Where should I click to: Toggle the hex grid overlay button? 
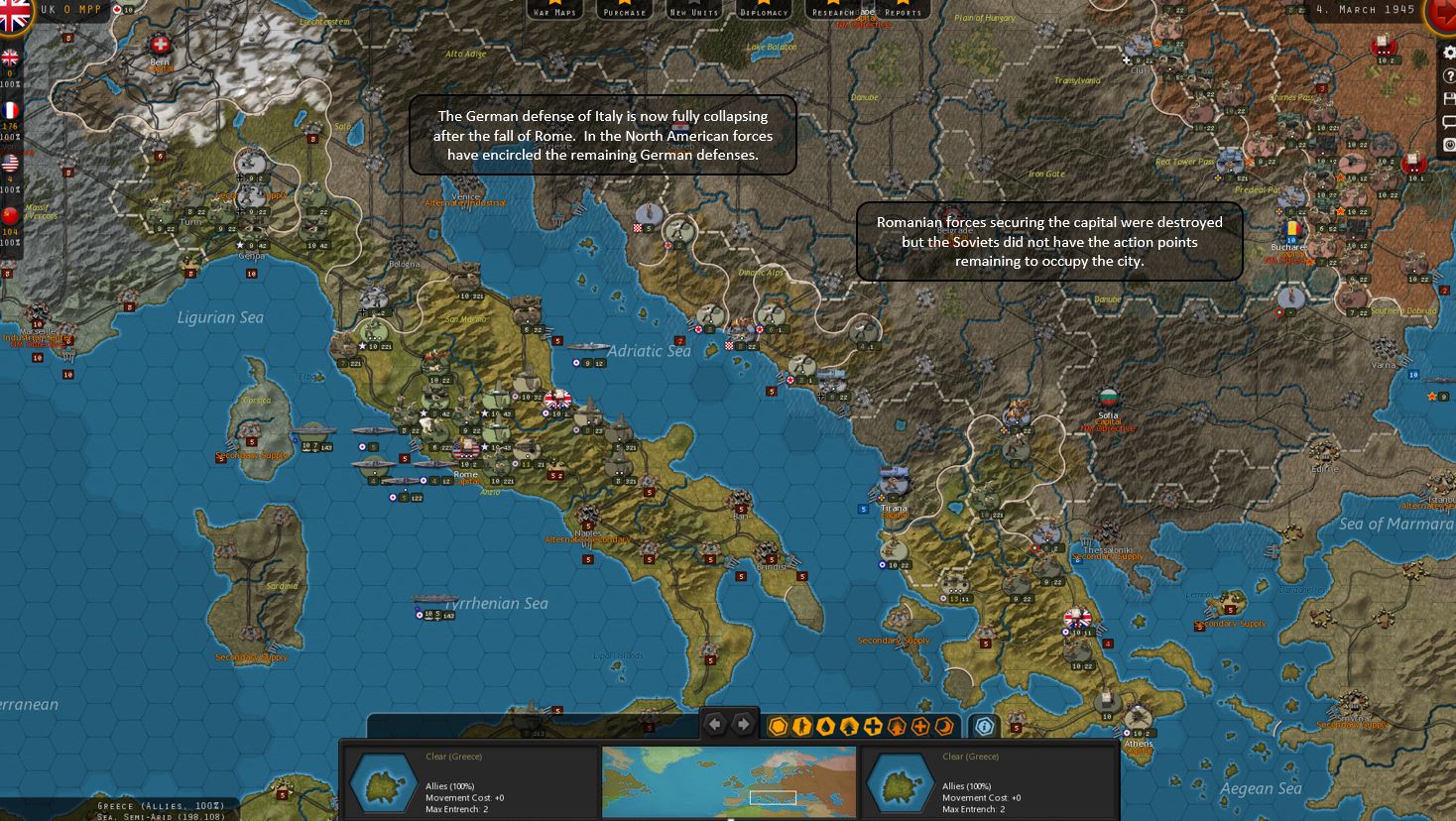tap(779, 727)
